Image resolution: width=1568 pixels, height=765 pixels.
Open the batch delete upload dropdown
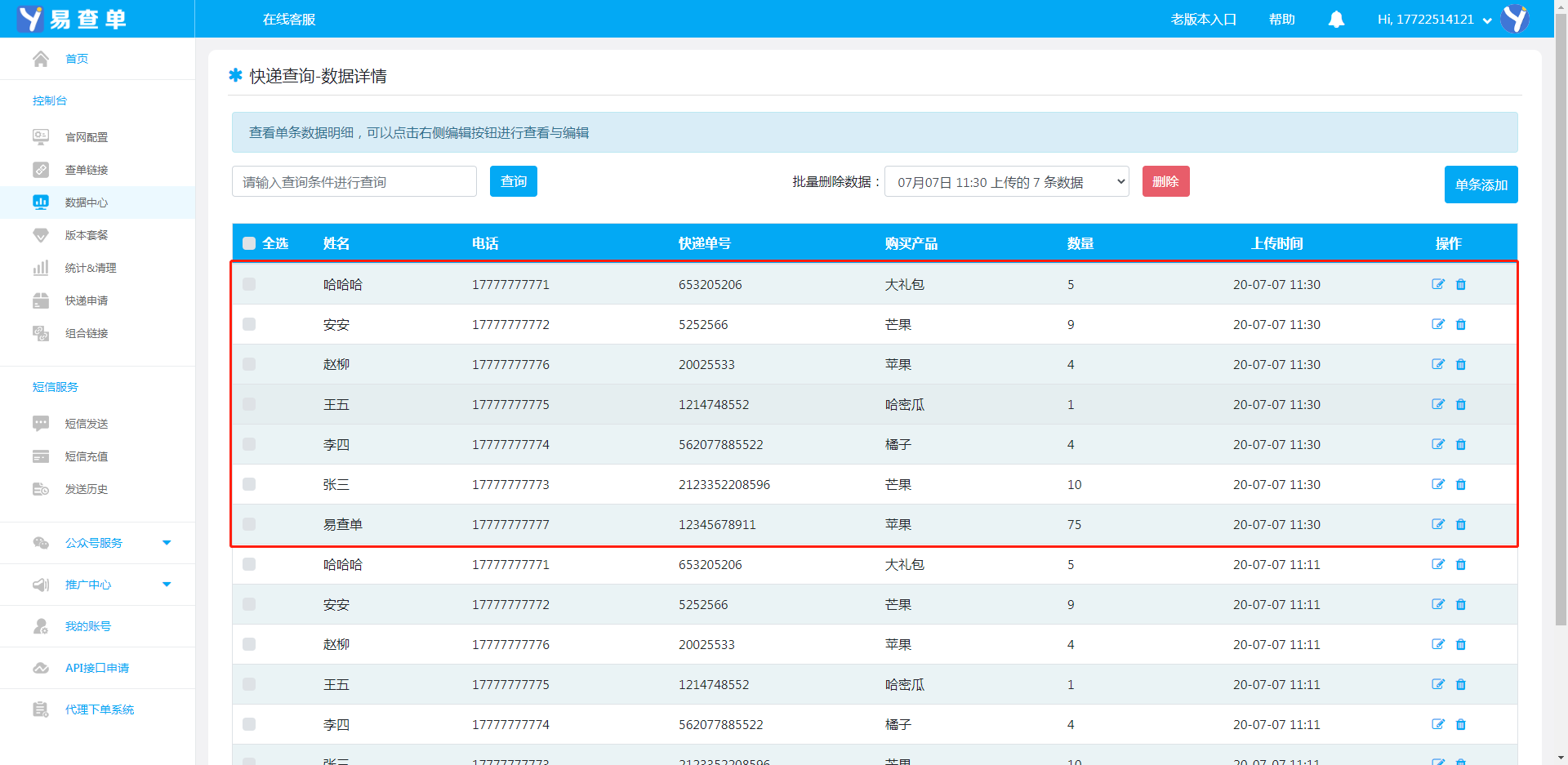(x=1006, y=182)
